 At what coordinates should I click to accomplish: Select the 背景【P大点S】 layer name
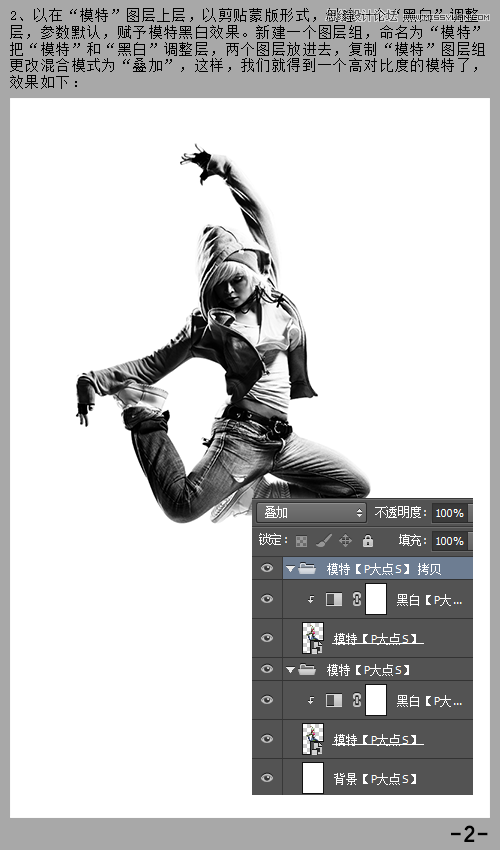coord(375,779)
